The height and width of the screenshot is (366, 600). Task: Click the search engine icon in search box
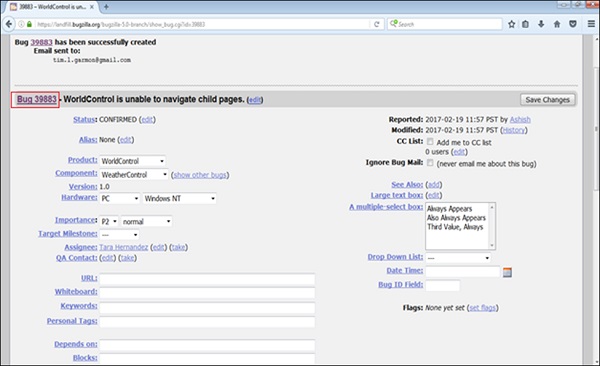393,24
